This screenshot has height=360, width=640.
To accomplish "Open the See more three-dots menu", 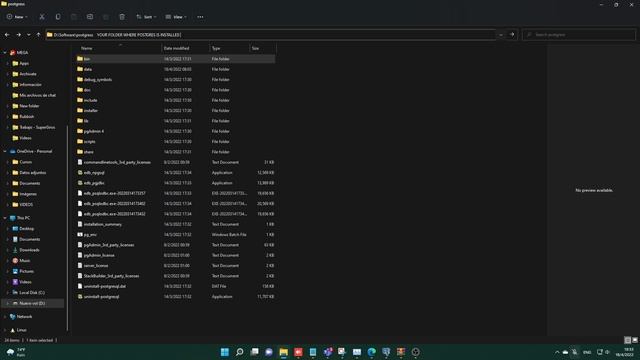I will (200, 17).
